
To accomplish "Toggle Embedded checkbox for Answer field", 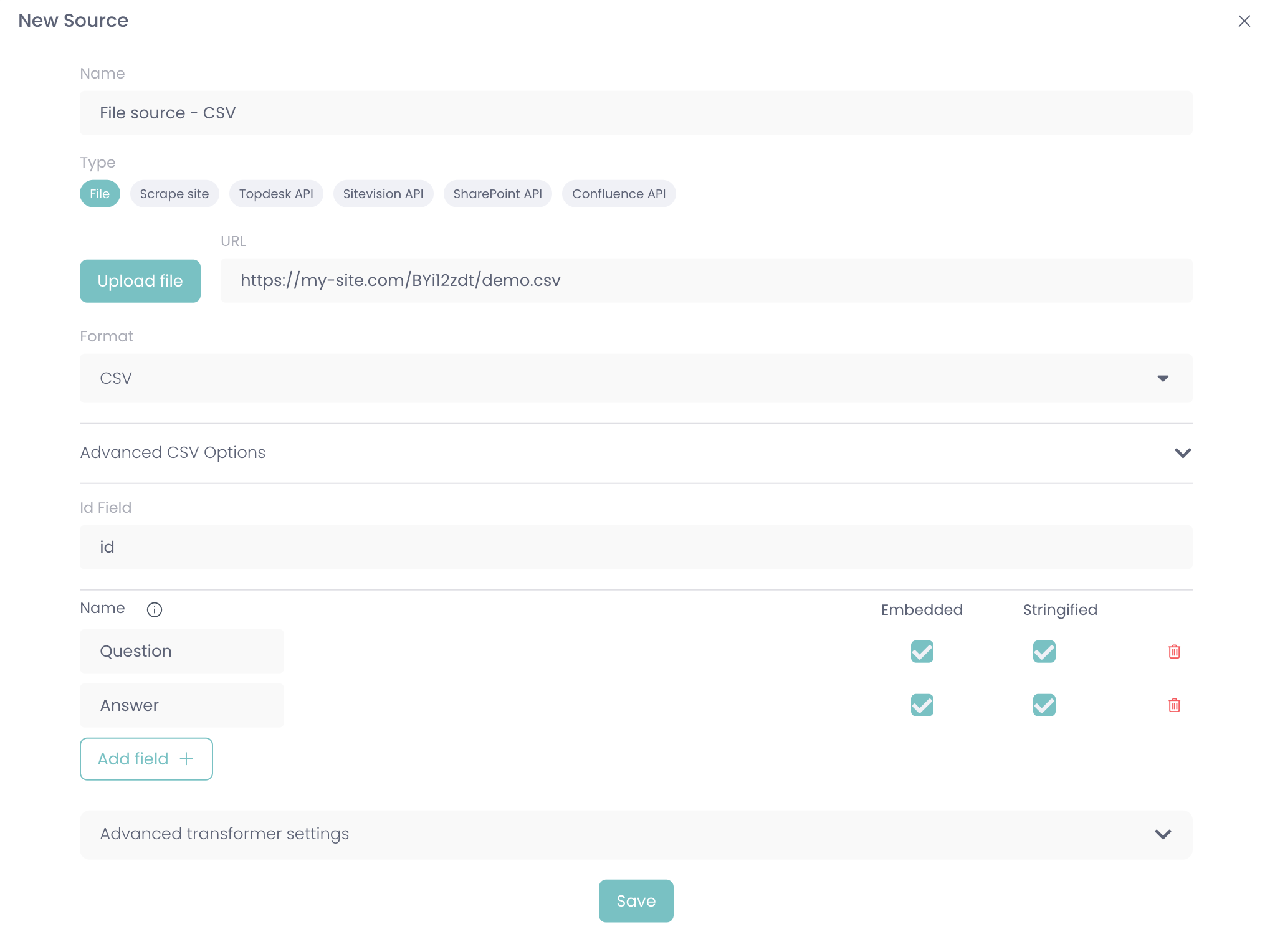I will [x=922, y=705].
